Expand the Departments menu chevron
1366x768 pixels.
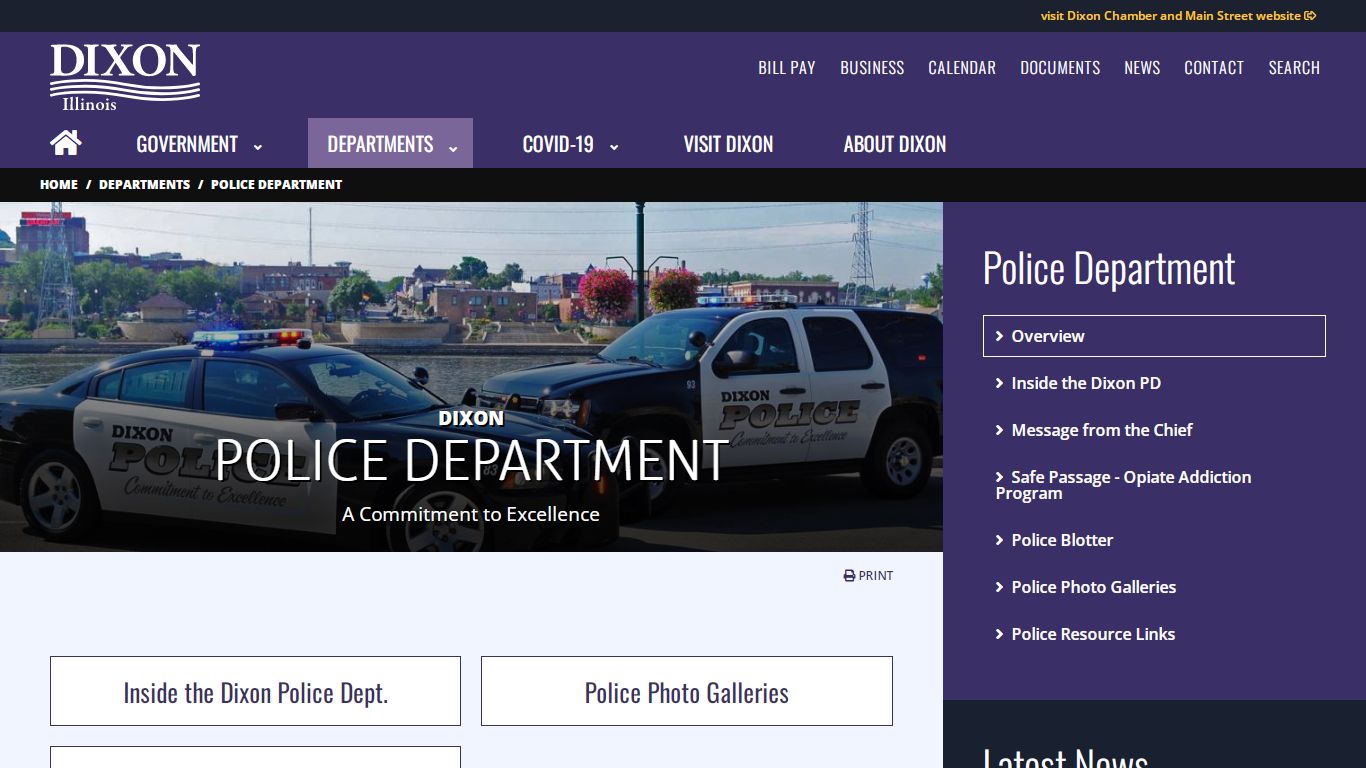click(453, 147)
